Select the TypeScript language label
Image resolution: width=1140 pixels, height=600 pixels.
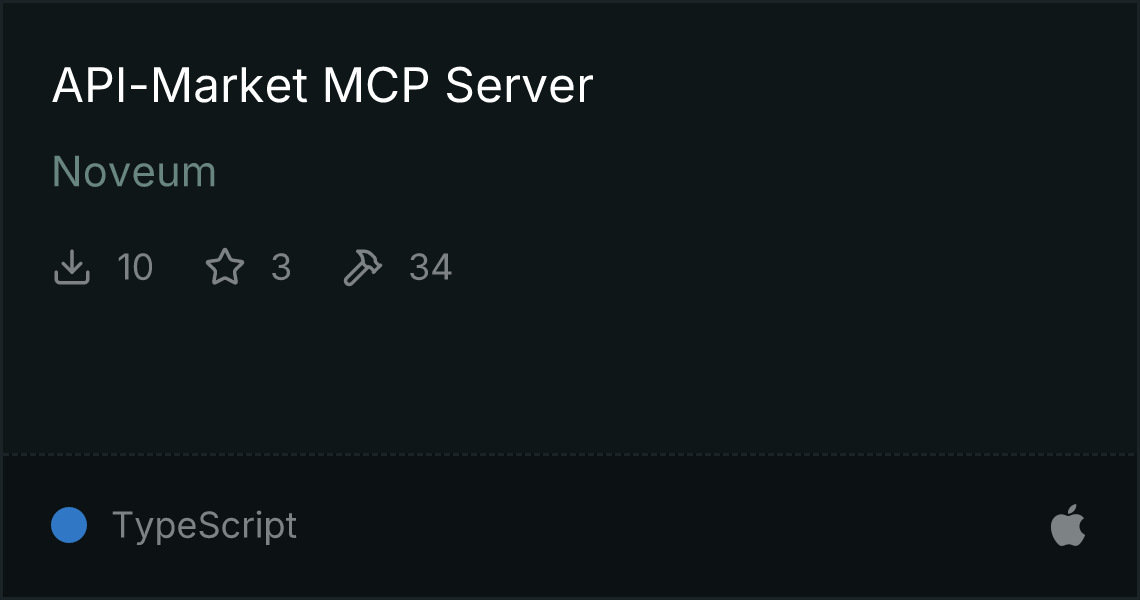(x=204, y=525)
